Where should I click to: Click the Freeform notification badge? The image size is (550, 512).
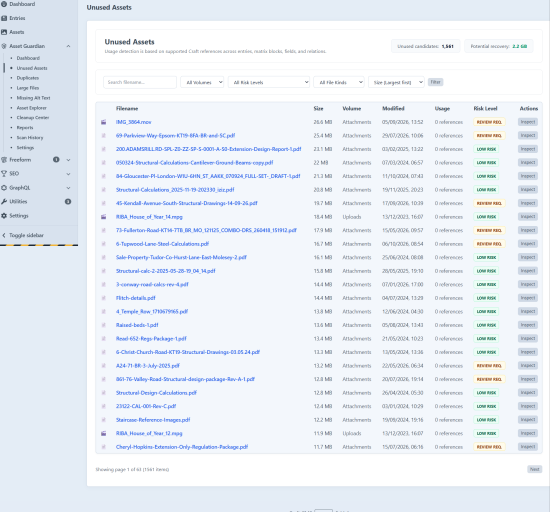(x=56, y=160)
